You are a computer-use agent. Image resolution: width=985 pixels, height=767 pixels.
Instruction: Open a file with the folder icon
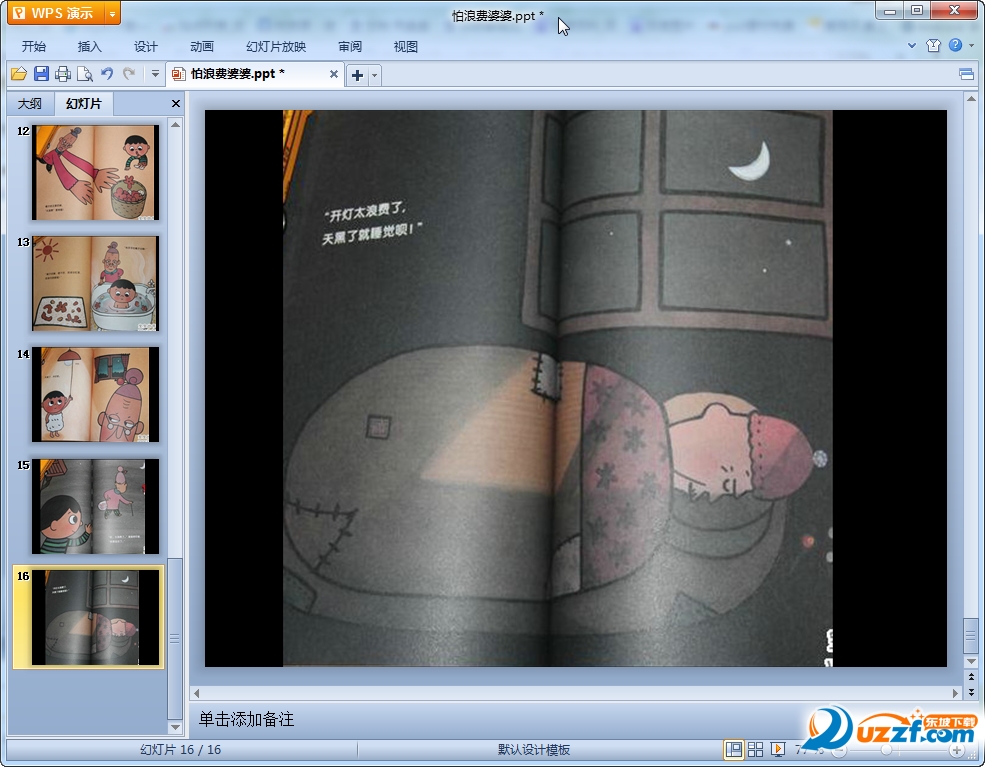click(19, 74)
